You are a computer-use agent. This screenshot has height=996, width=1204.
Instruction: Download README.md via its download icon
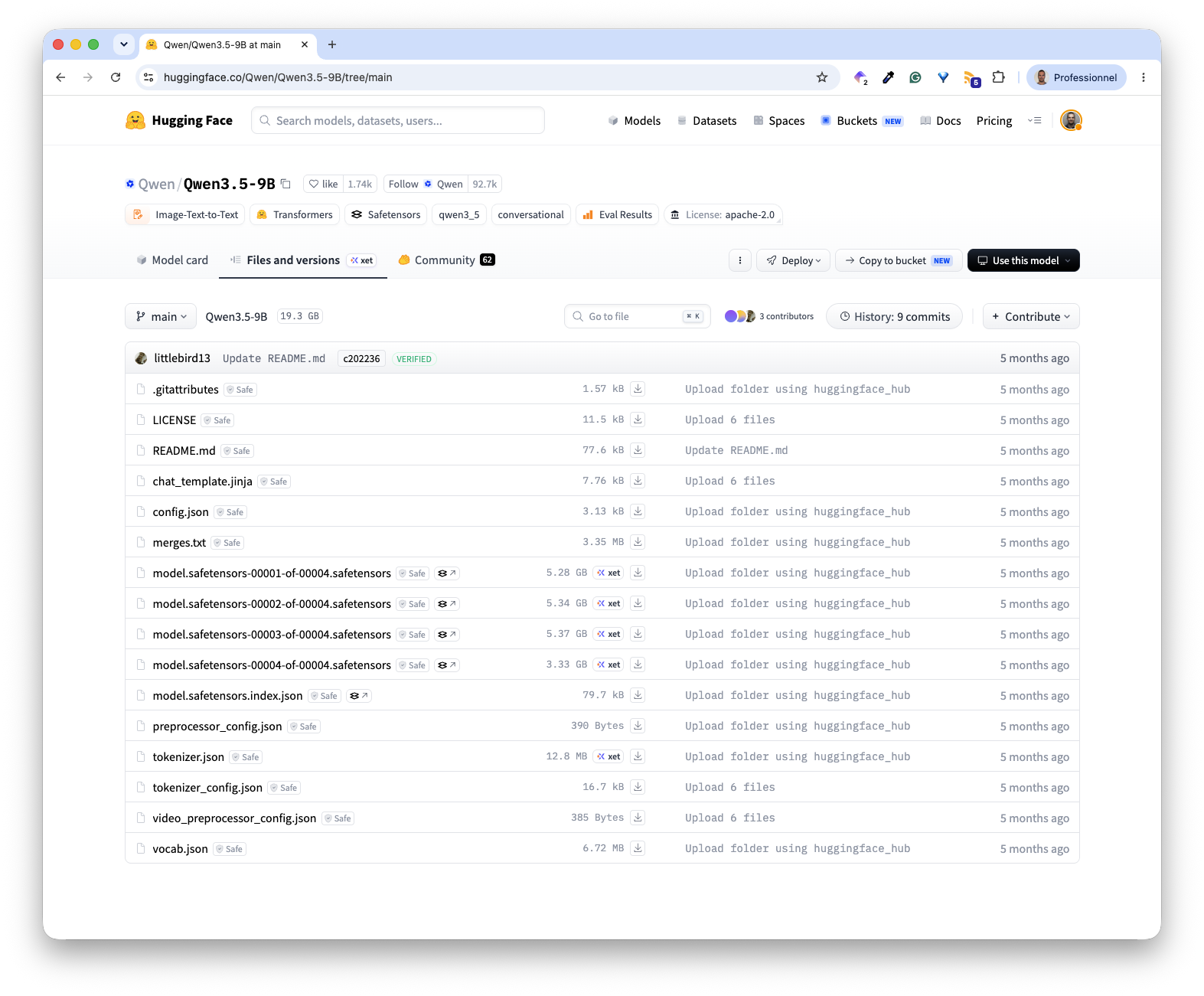pyautogui.click(x=638, y=450)
